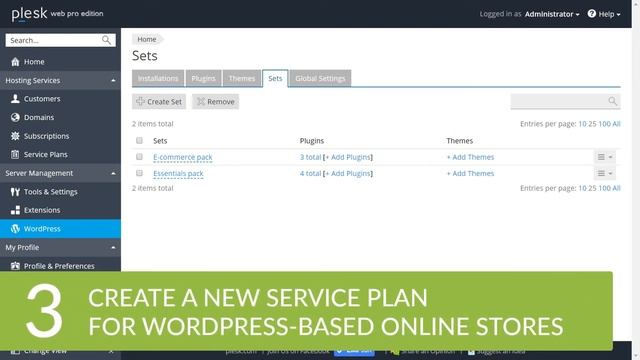Show All entries per page at bottom
640x360 pixels.
click(616, 188)
